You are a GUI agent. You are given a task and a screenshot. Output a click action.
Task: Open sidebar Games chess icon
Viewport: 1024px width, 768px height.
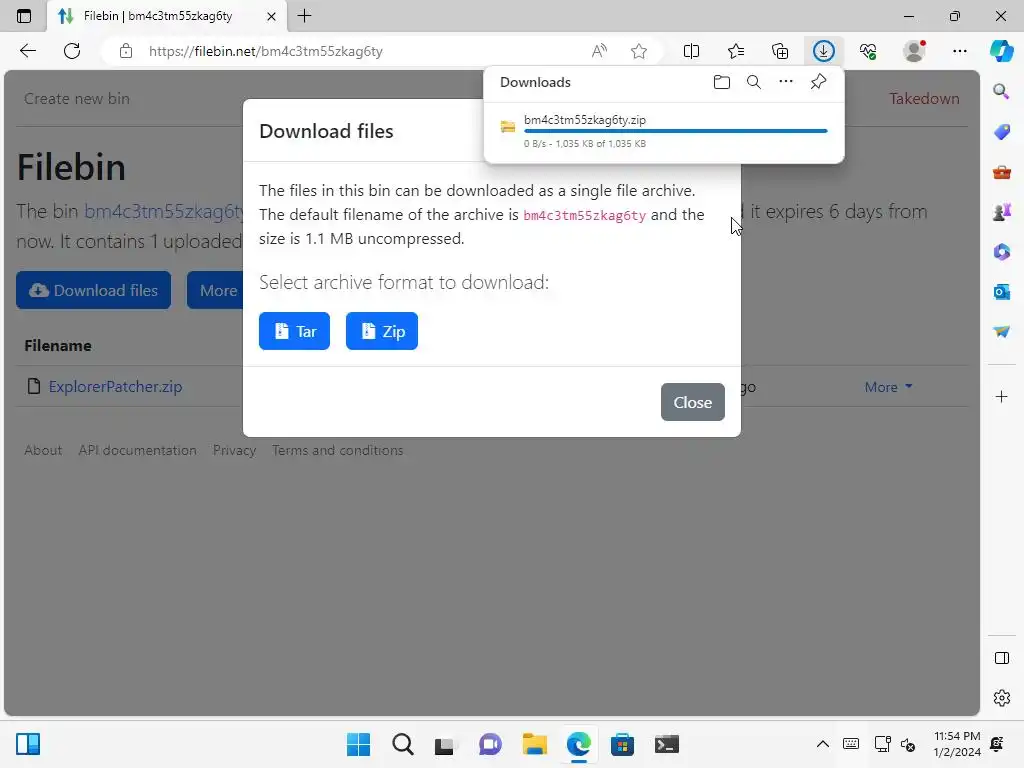(x=1001, y=212)
